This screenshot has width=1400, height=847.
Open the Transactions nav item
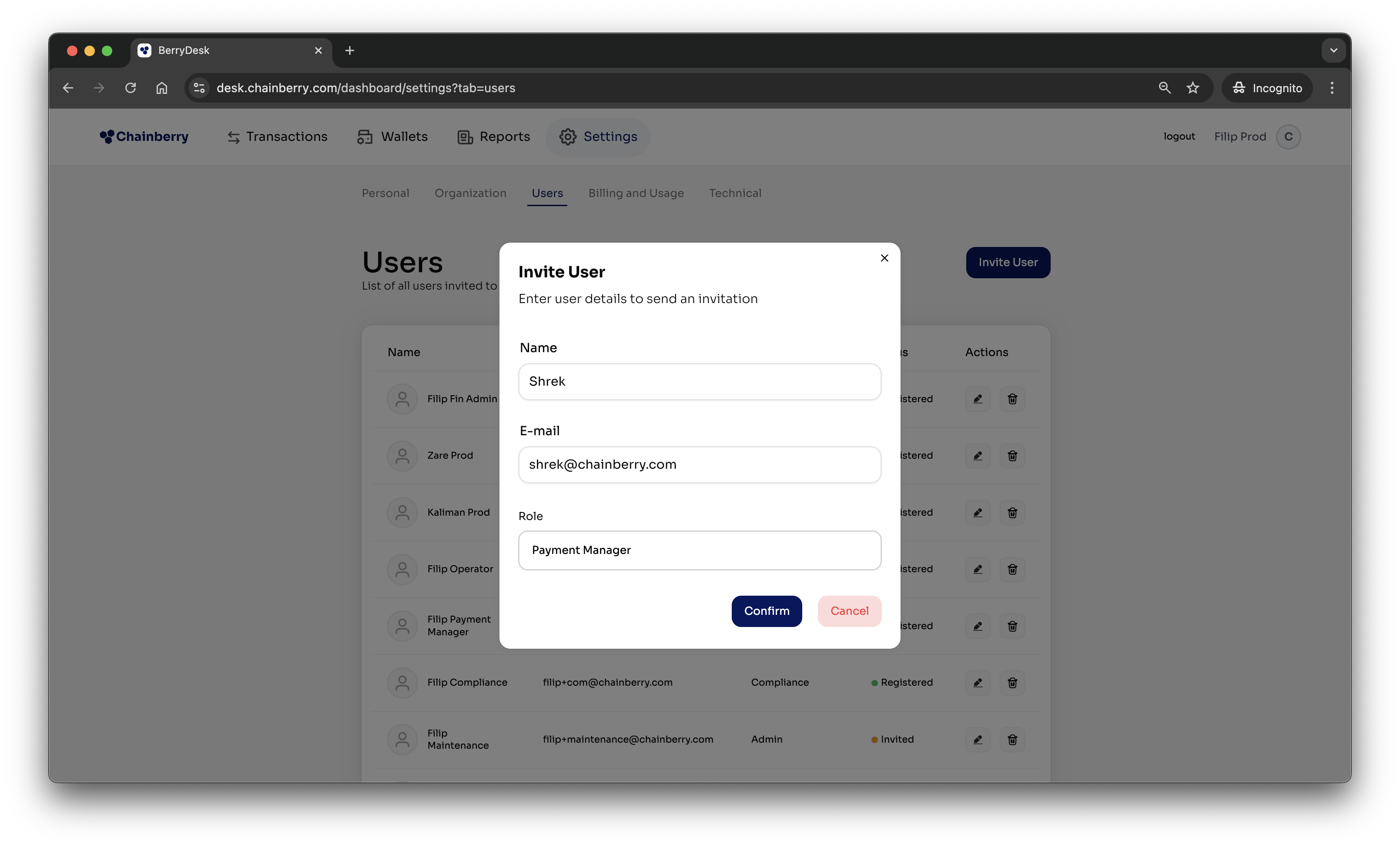277,137
